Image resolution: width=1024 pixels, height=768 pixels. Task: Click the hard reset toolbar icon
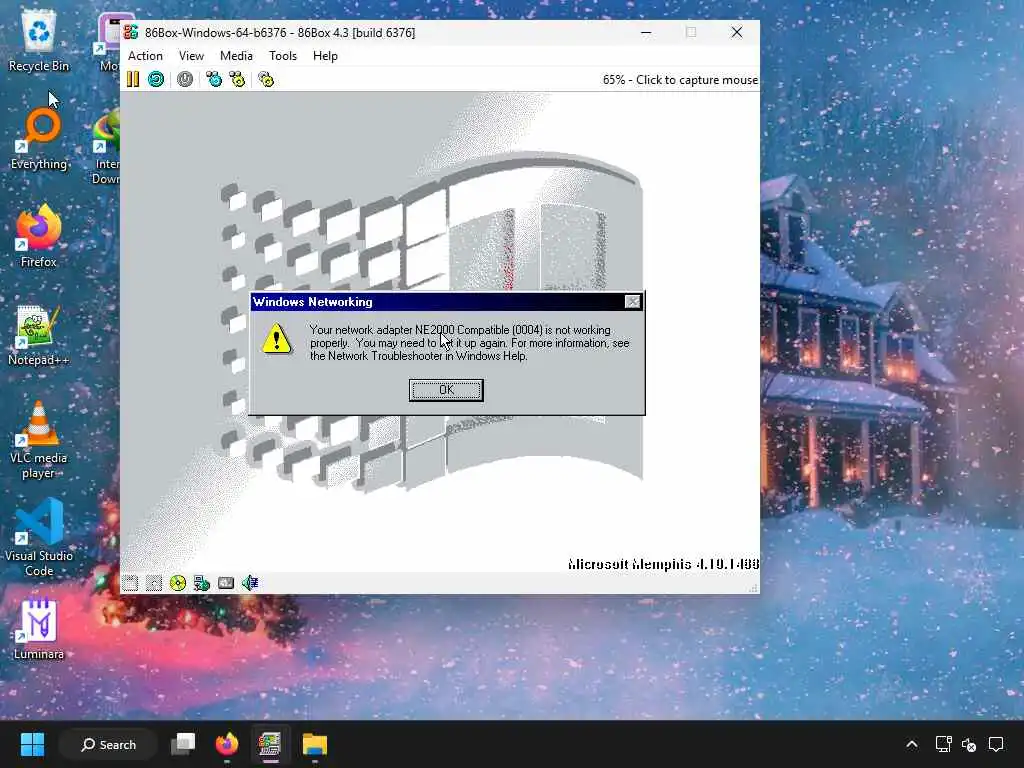click(x=156, y=80)
